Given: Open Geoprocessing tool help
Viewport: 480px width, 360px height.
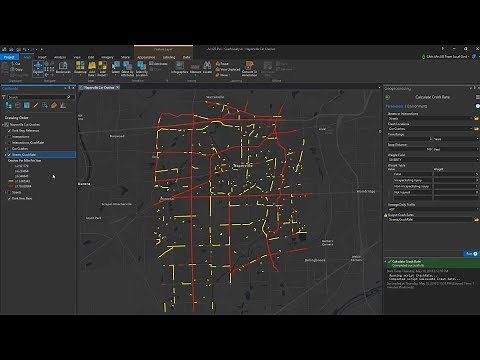Looking at the screenshot, I should [478, 106].
